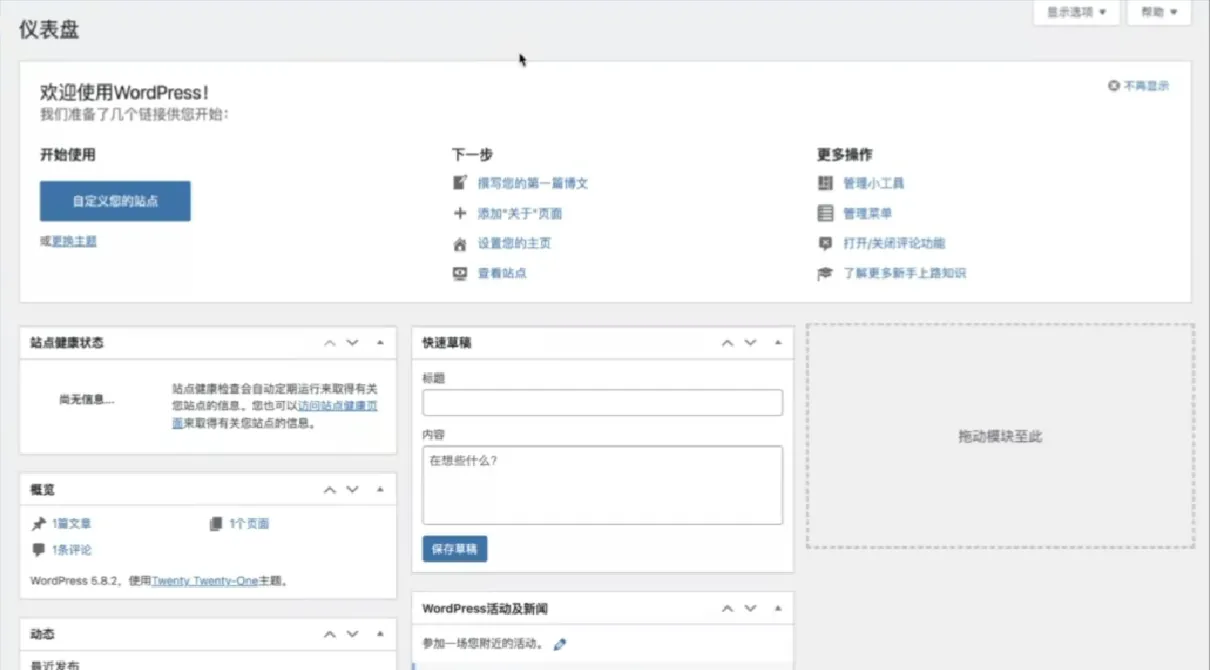Viewport: 1210px width, 670px height.
Task: Click the 标题 input field
Action: click(x=602, y=402)
